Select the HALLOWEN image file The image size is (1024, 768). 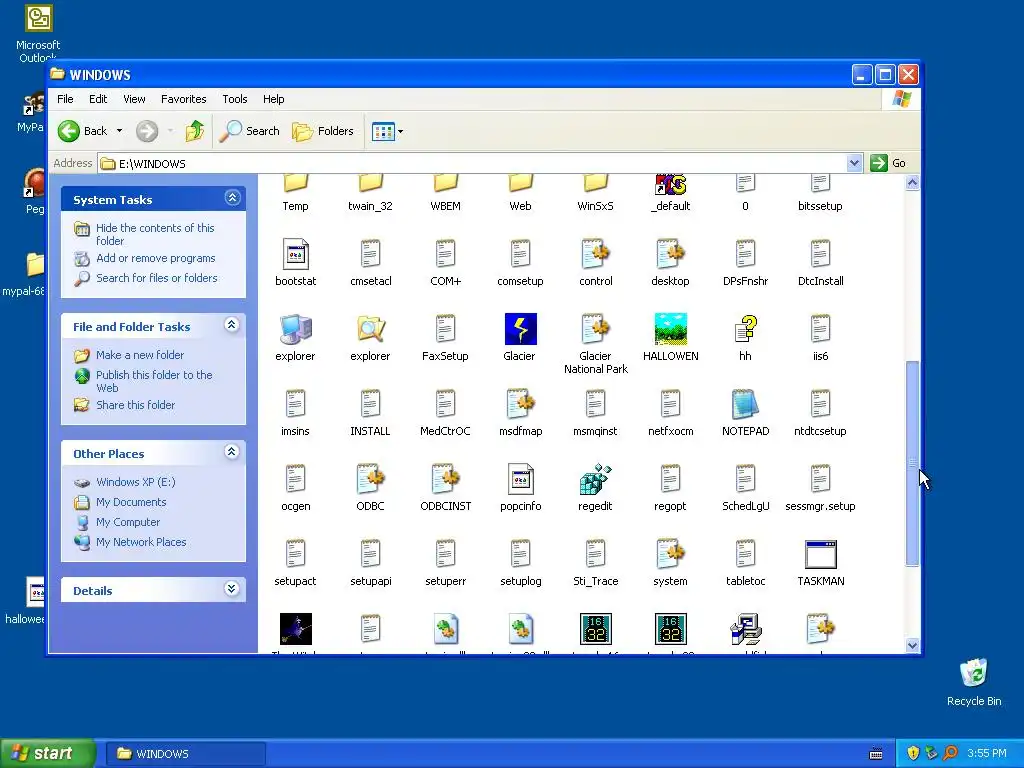(670, 329)
